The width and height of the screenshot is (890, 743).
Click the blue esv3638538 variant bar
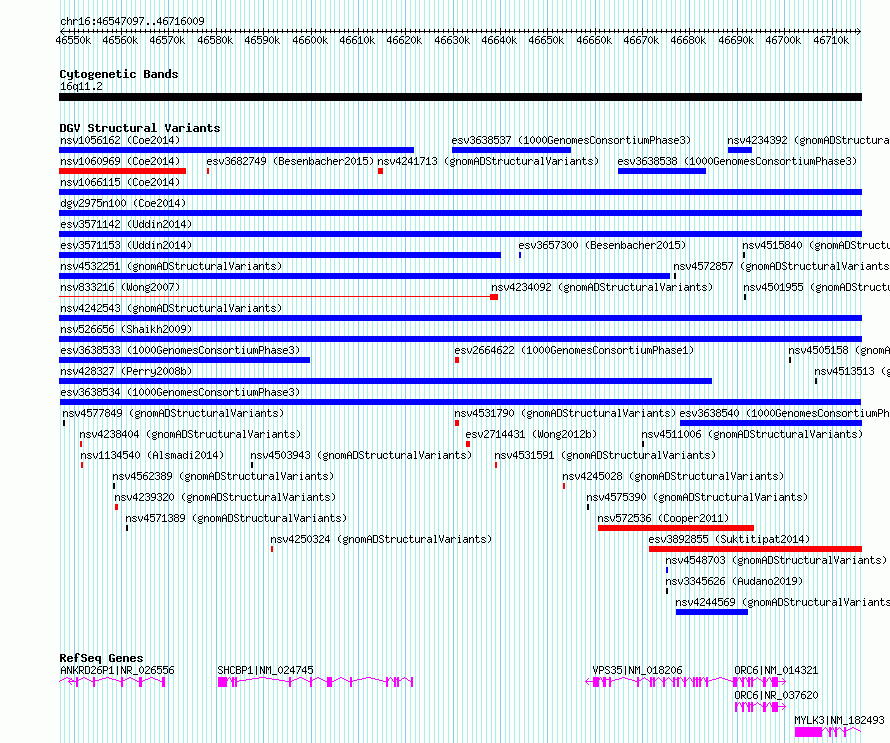click(662, 171)
